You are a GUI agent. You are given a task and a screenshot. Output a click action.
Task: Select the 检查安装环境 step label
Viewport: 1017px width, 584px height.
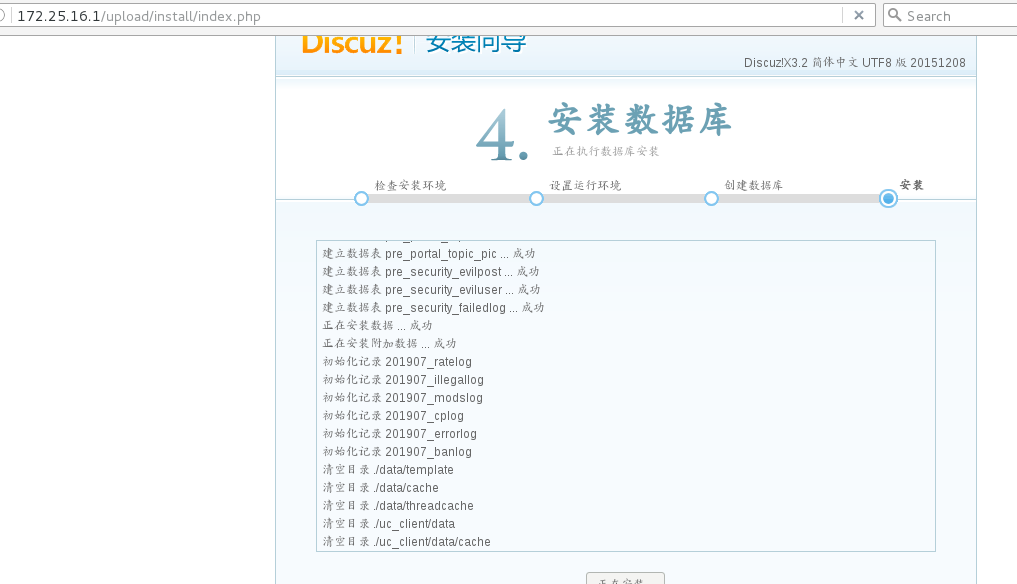tap(411, 185)
